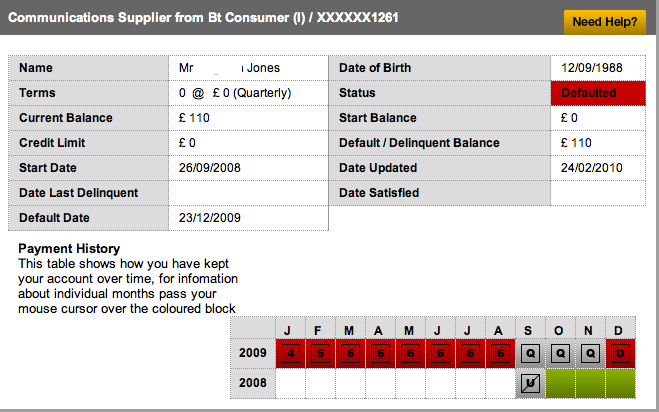Click October 2009 block marked Q

point(560,353)
